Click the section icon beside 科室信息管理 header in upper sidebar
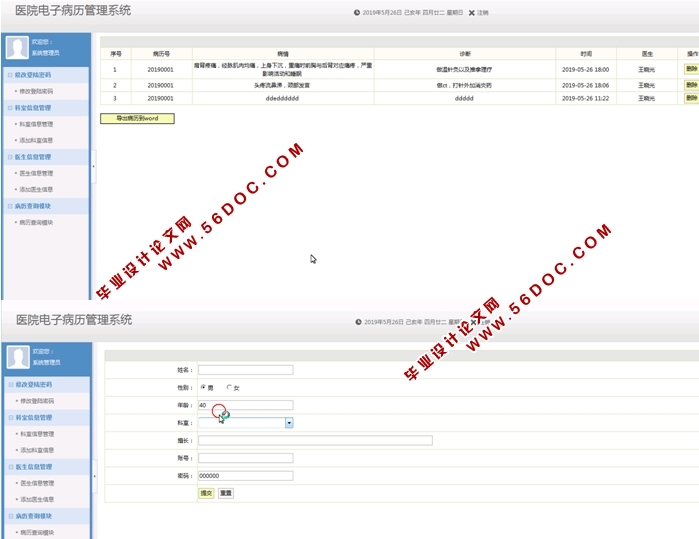Image resolution: width=699 pixels, height=539 pixels. click(10, 107)
